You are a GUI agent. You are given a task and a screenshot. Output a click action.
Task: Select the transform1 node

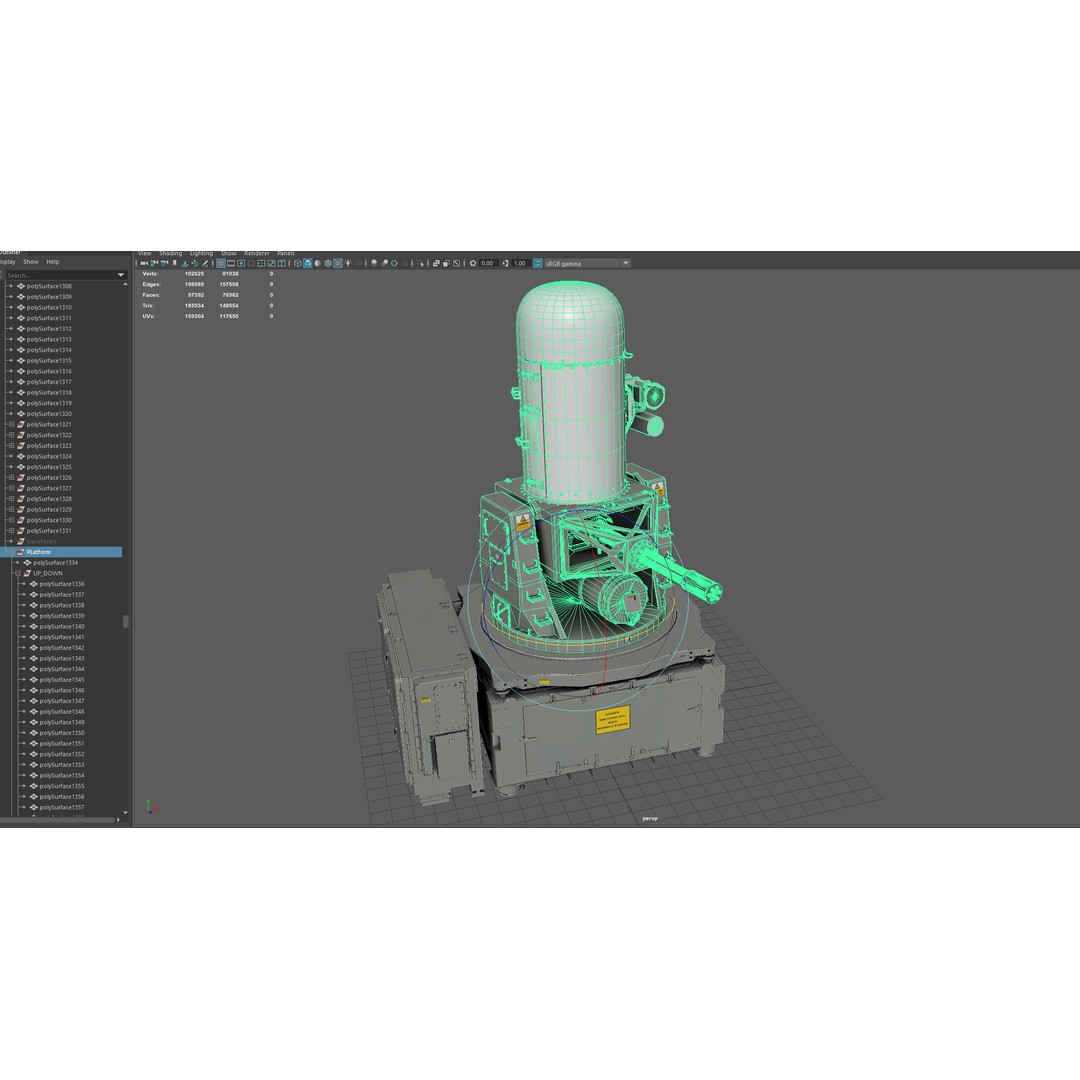[41, 541]
